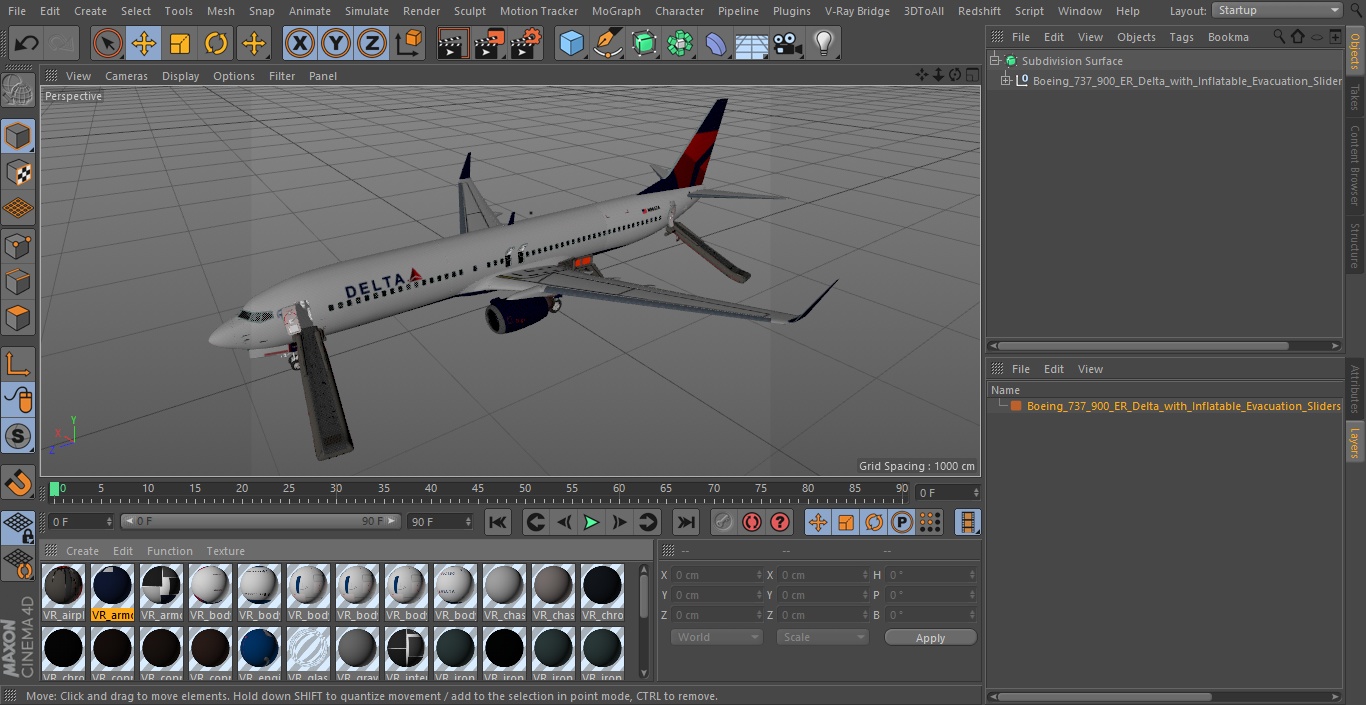Image resolution: width=1366 pixels, height=705 pixels.
Task: Add a Light object
Action: 824,43
